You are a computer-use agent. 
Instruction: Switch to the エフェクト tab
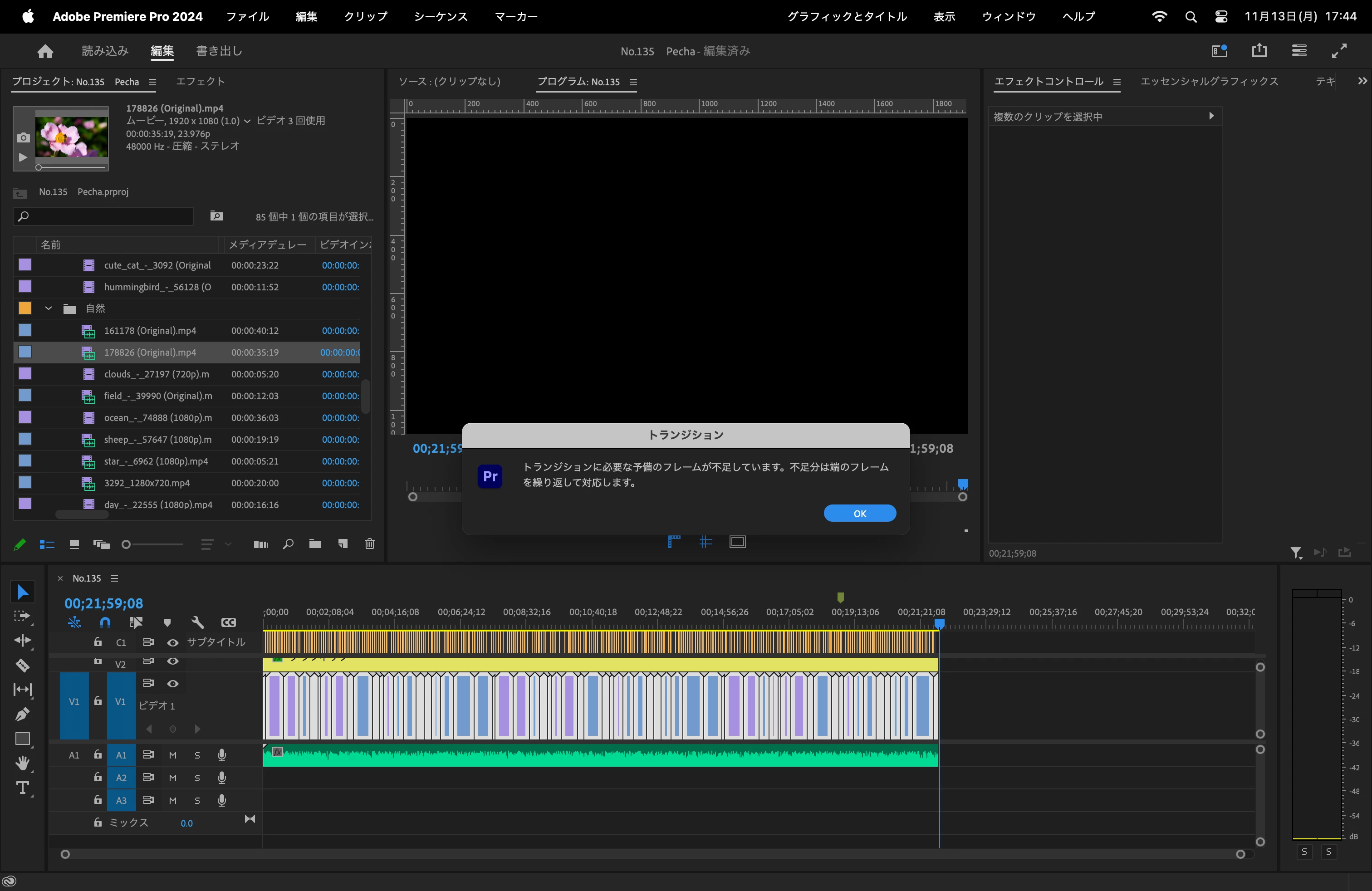coord(200,81)
